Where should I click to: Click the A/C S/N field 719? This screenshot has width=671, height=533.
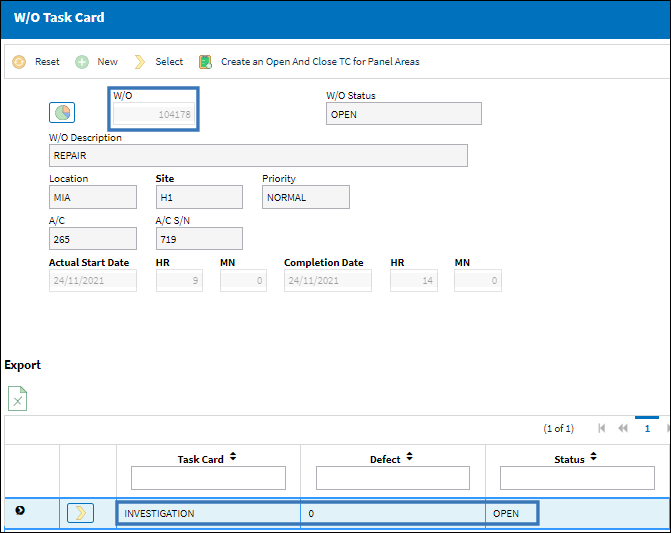pyautogui.click(x=199, y=239)
